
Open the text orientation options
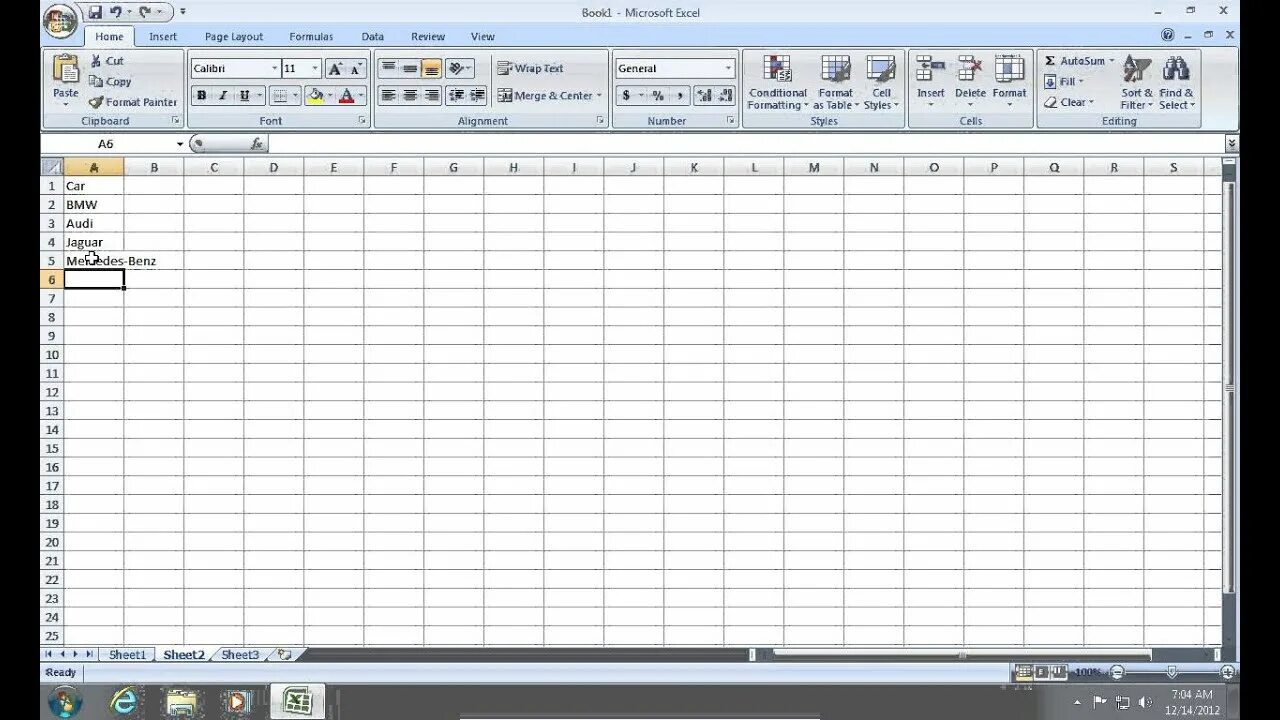460,68
